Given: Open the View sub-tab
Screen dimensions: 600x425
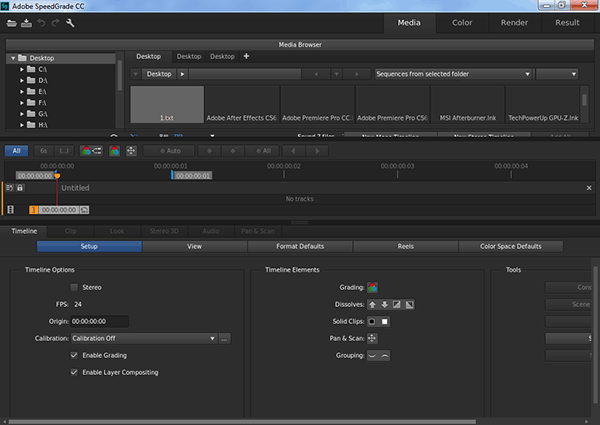Looking at the screenshot, I should (194, 246).
